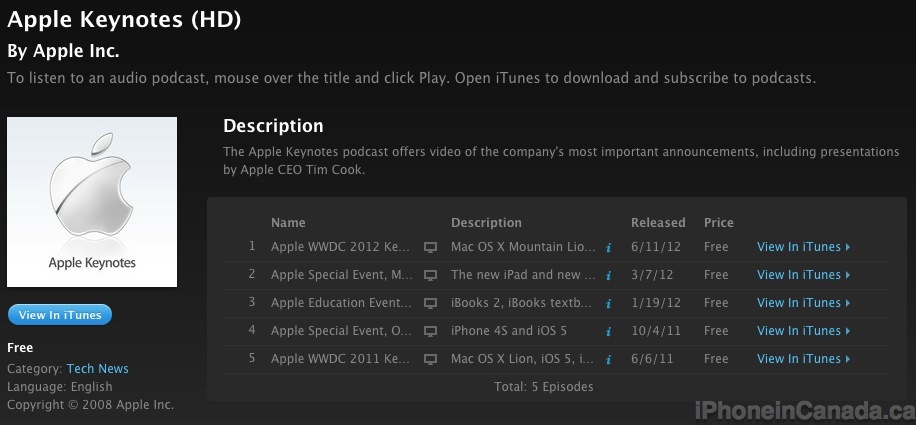The image size is (916, 425).
Task: Open info icon beside the new iPad description
Action: click(x=608, y=276)
